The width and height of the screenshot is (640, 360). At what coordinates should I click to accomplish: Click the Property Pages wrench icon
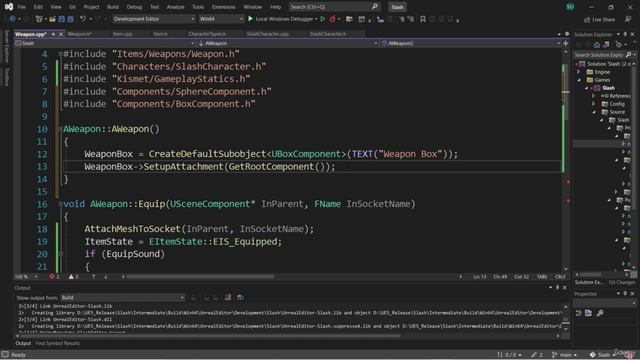pyautogui.click(x=600, y=313)
